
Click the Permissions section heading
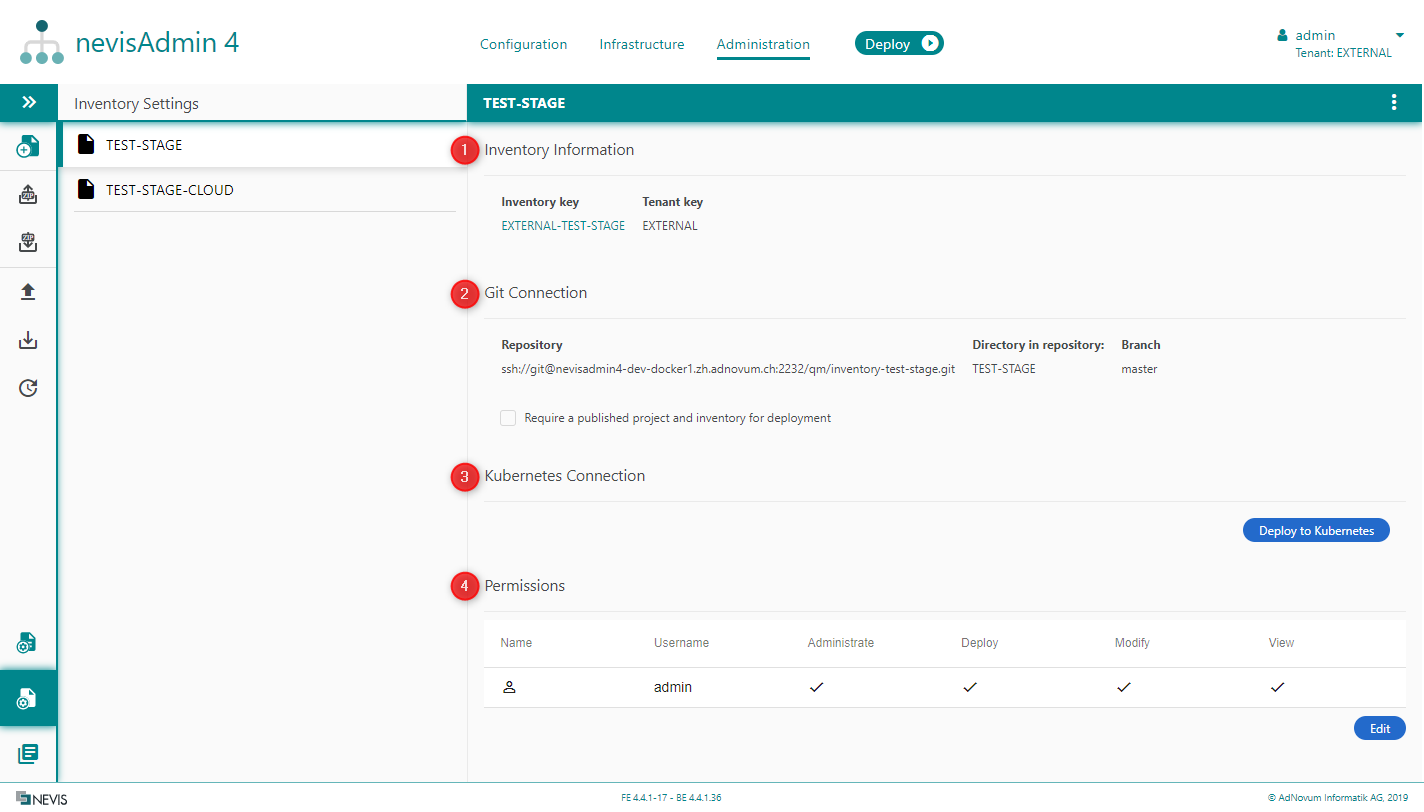pos(525,586)
